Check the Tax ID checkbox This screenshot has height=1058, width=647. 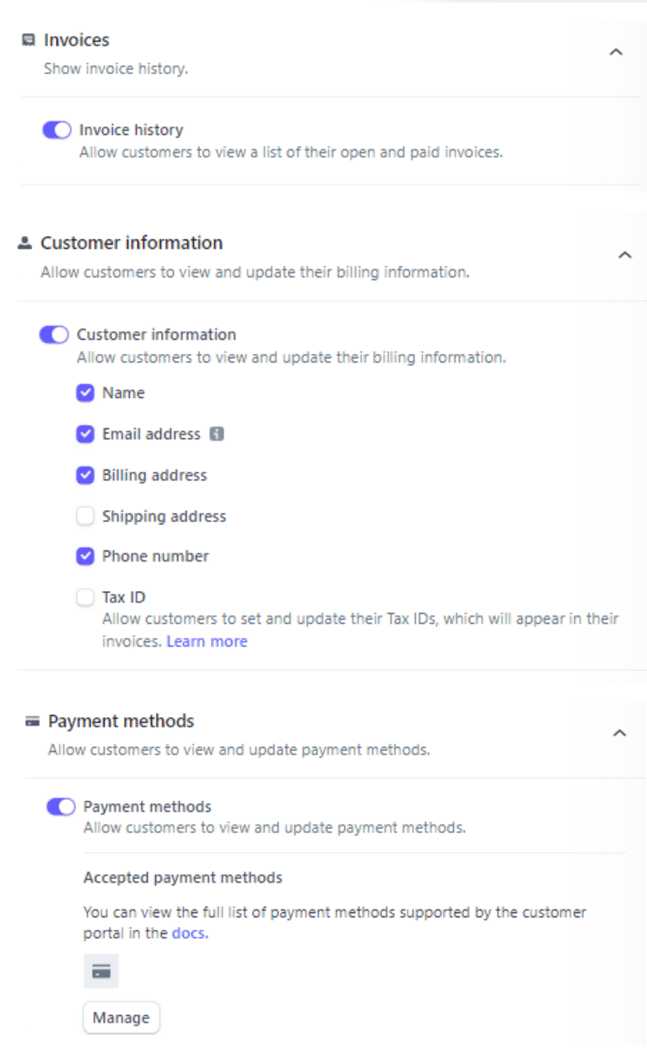(85, 597)
